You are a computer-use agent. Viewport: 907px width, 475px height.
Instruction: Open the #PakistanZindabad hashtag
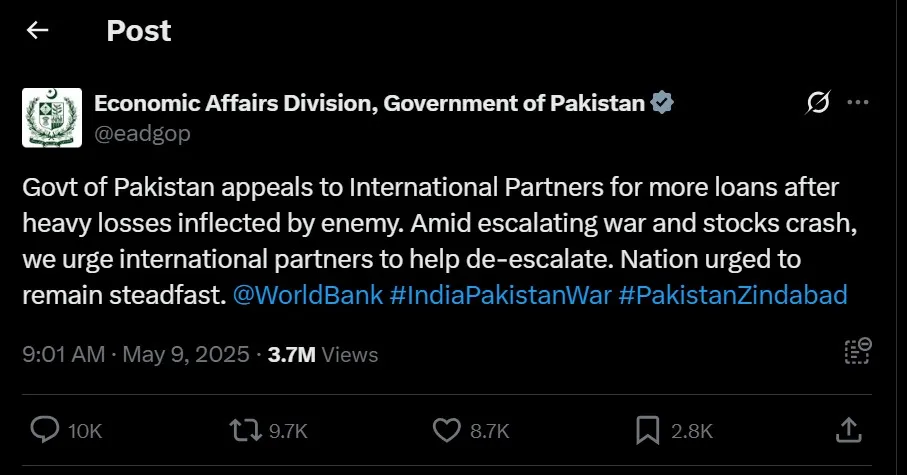[733, 296]
